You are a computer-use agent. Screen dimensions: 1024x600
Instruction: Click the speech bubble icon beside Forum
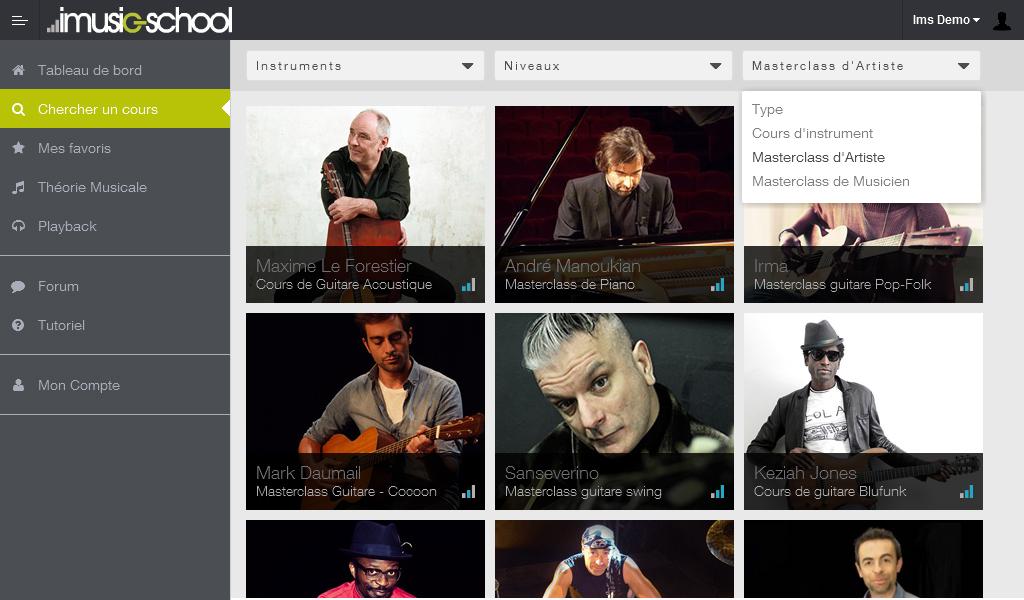(18, 286)
